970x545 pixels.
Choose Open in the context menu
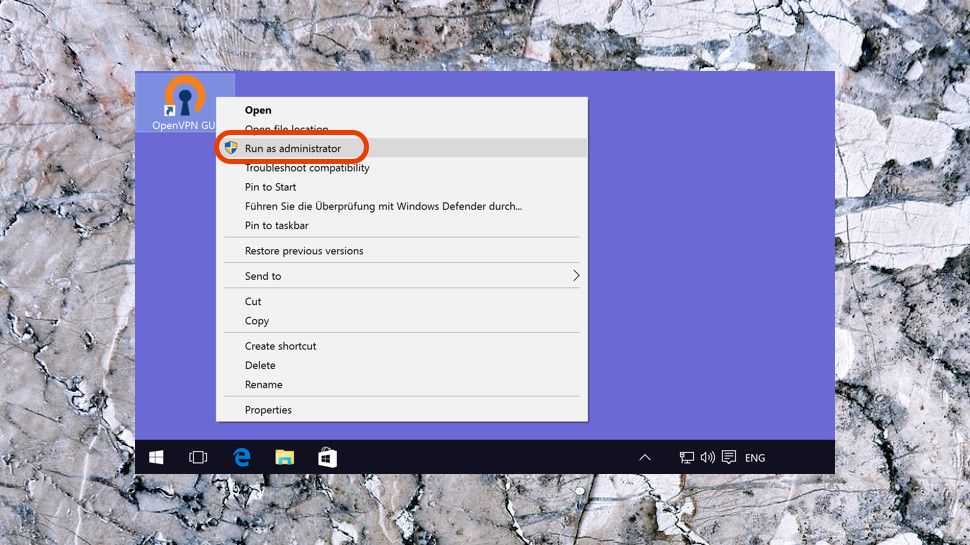point(258,110)
